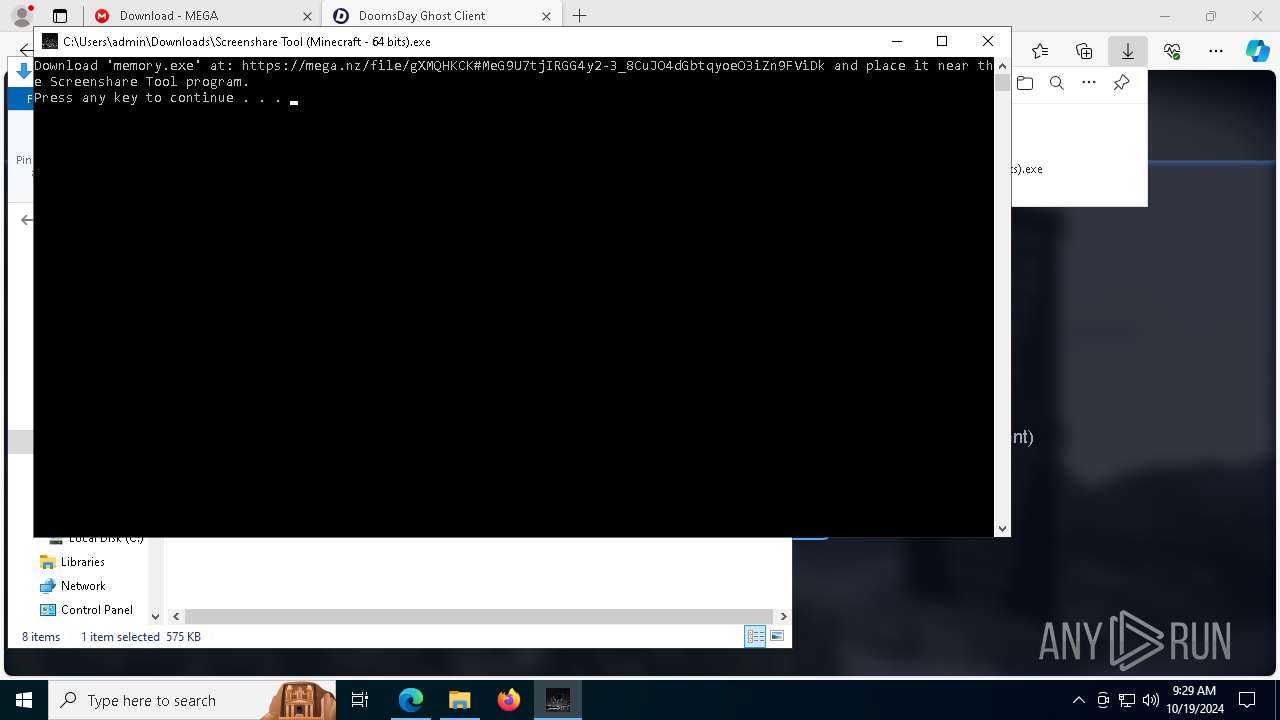This screenshot has height=720, width=1280.
Task: Open Task View on taskbar
Action: [360, 700]
